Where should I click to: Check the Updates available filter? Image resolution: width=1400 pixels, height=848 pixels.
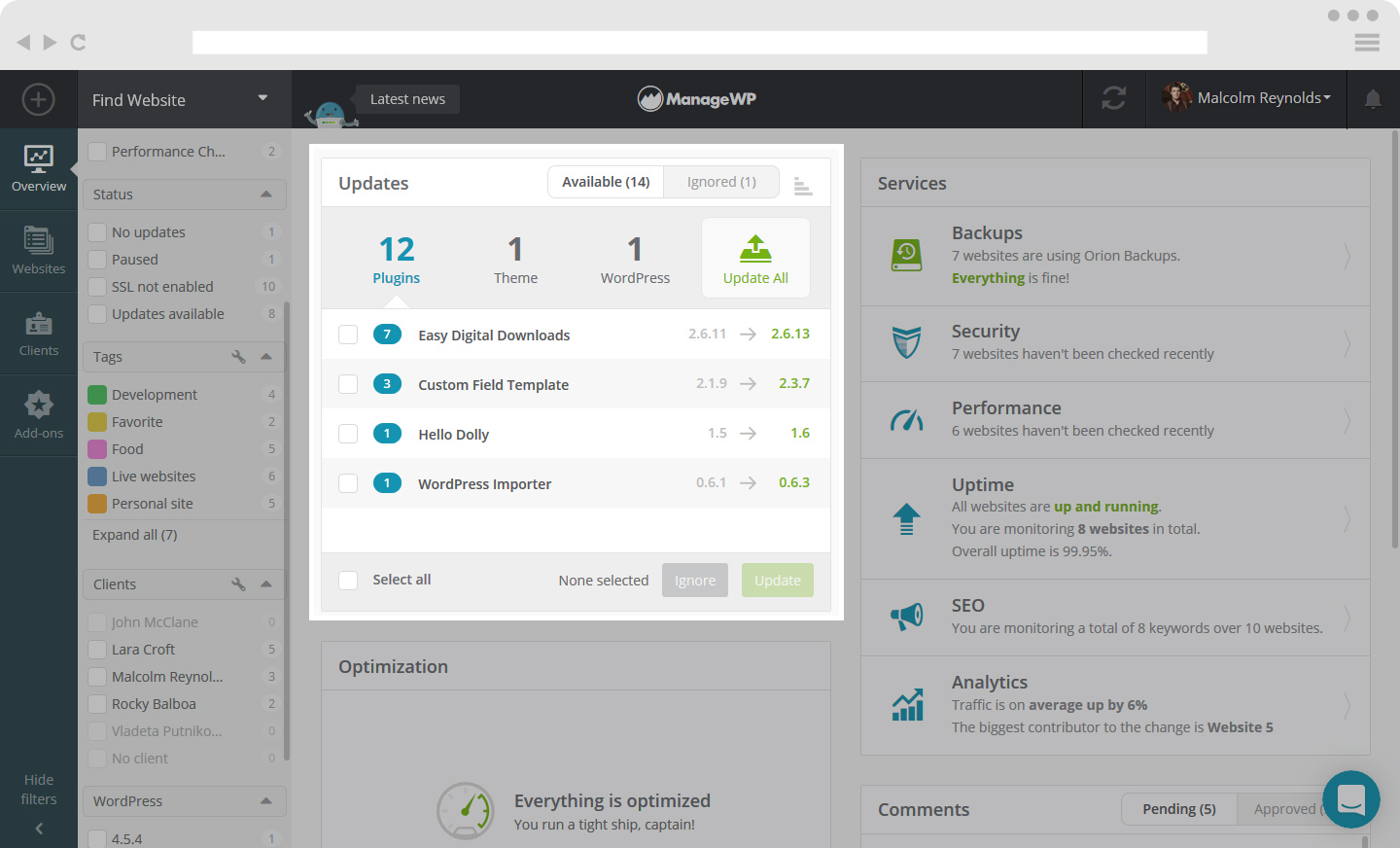click(x=97, y=314)
